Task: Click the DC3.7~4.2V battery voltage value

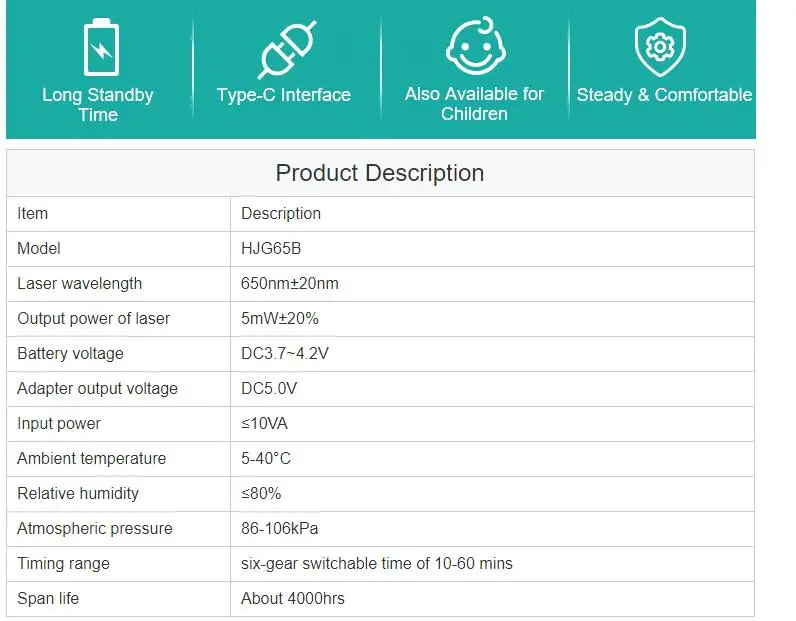Action: click(x=285, y=353)
